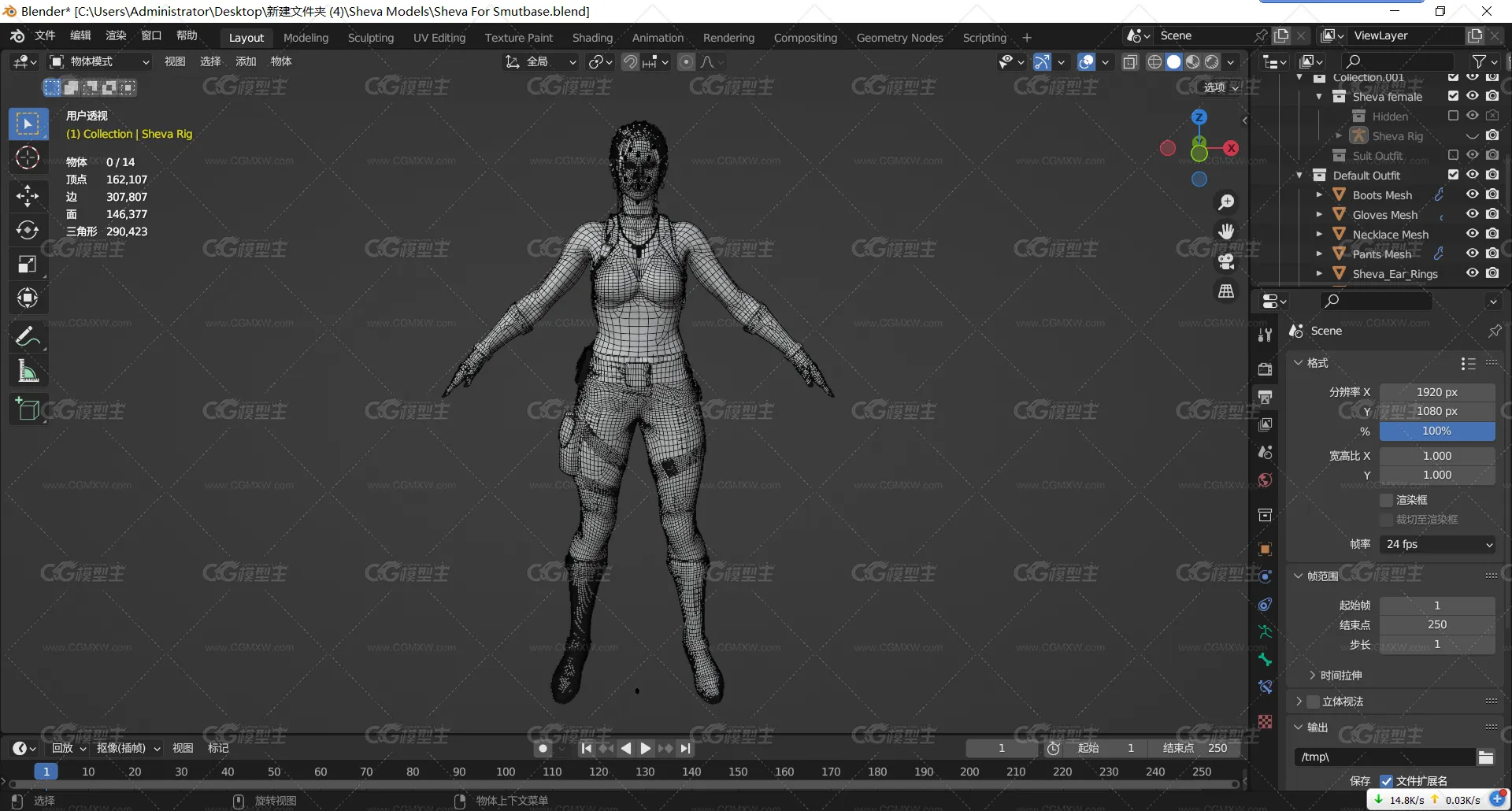Open the Geometry Nodes workspace tab

(899, 37)
